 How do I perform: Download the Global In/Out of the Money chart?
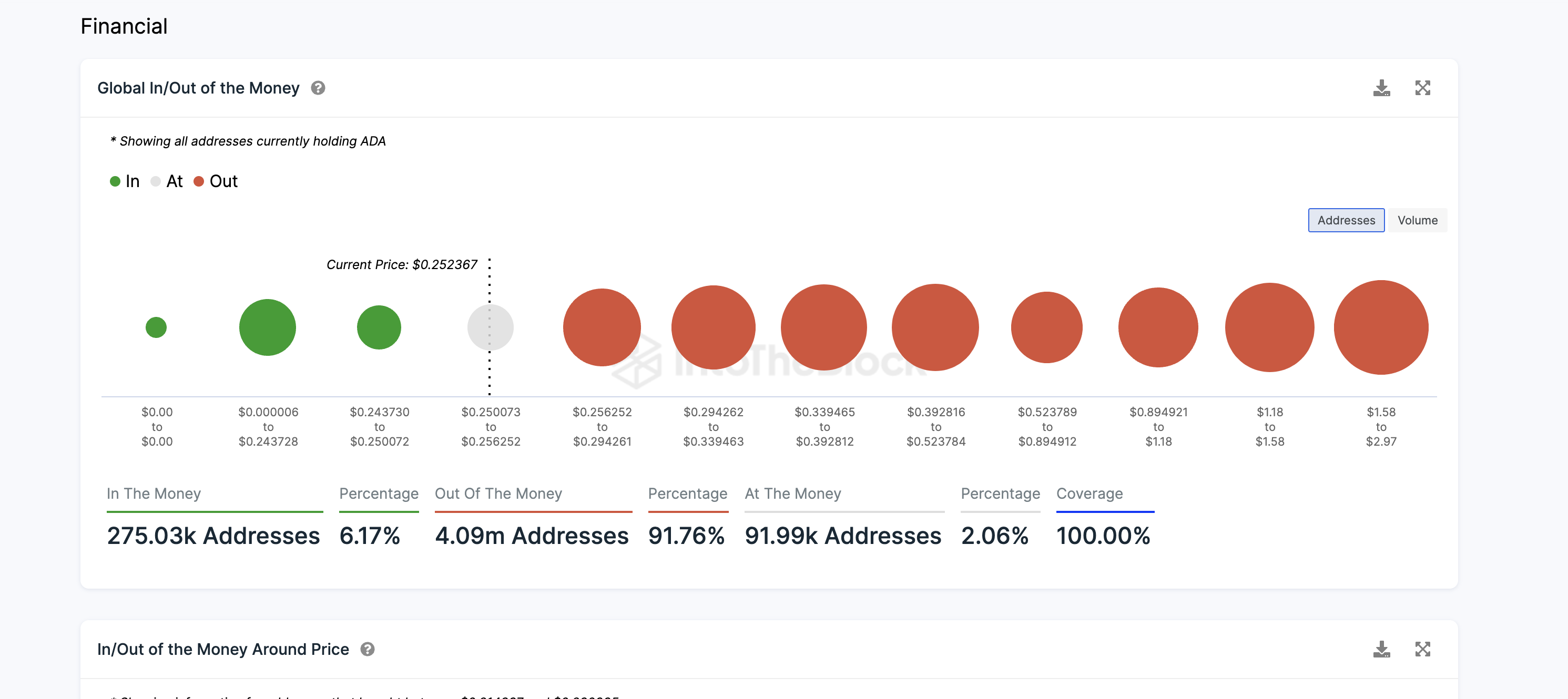click(x=1381, y=88)
